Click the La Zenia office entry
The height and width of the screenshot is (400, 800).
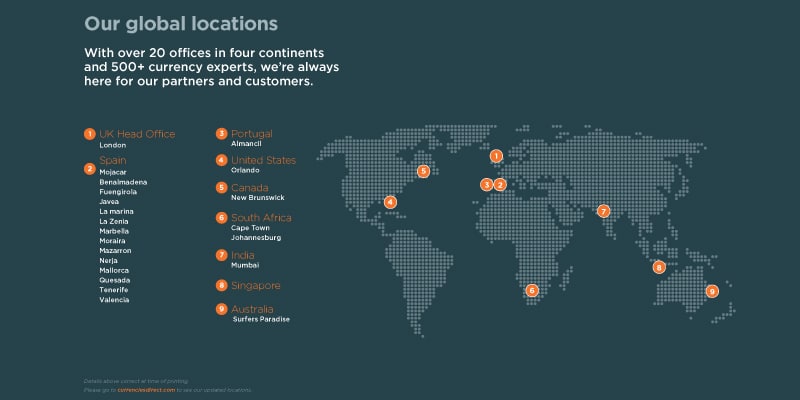pyautogui.click(x=114, y=221)
